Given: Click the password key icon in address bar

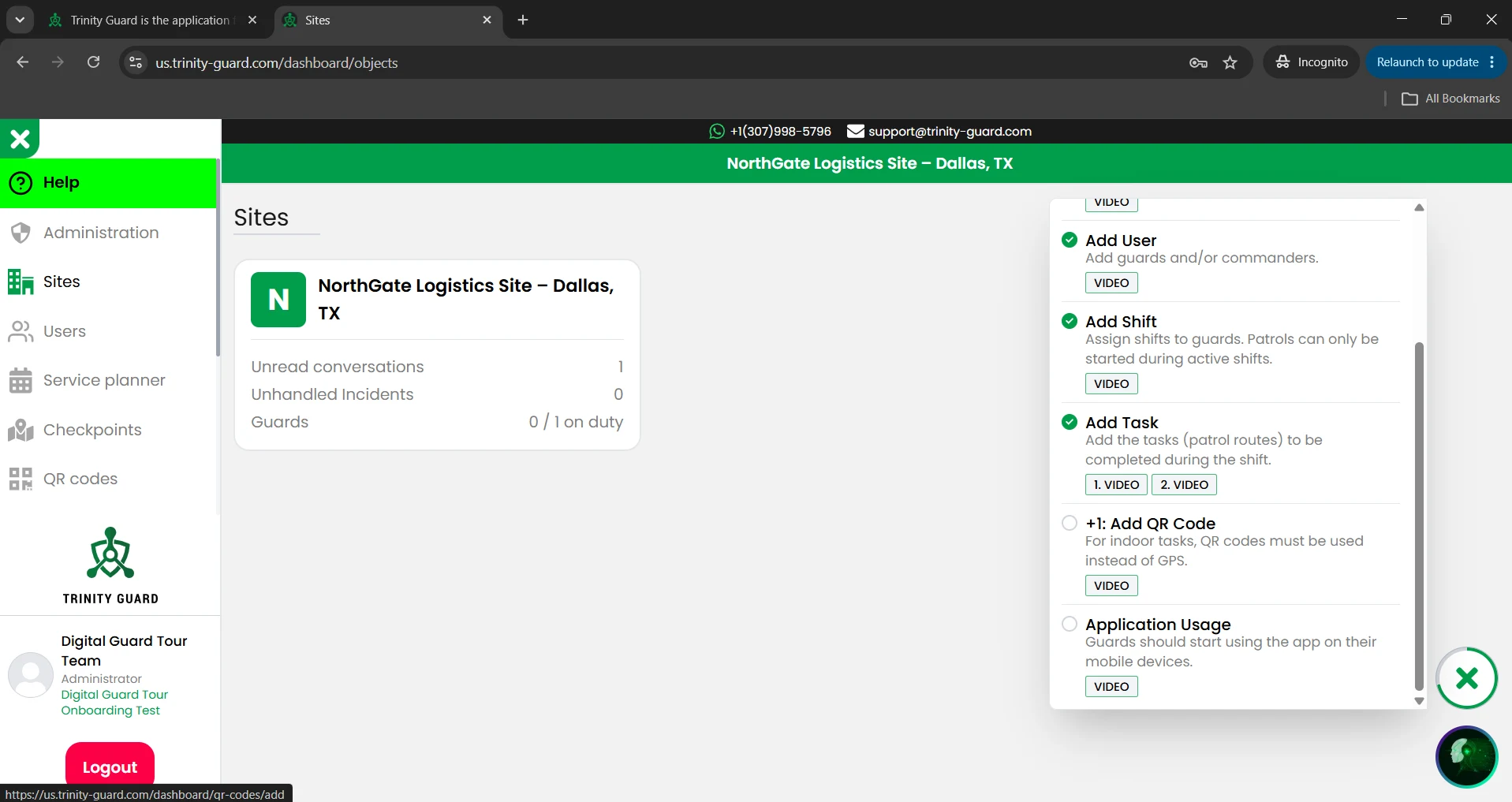Looking at the screenshot, I should pos(1198,62).
